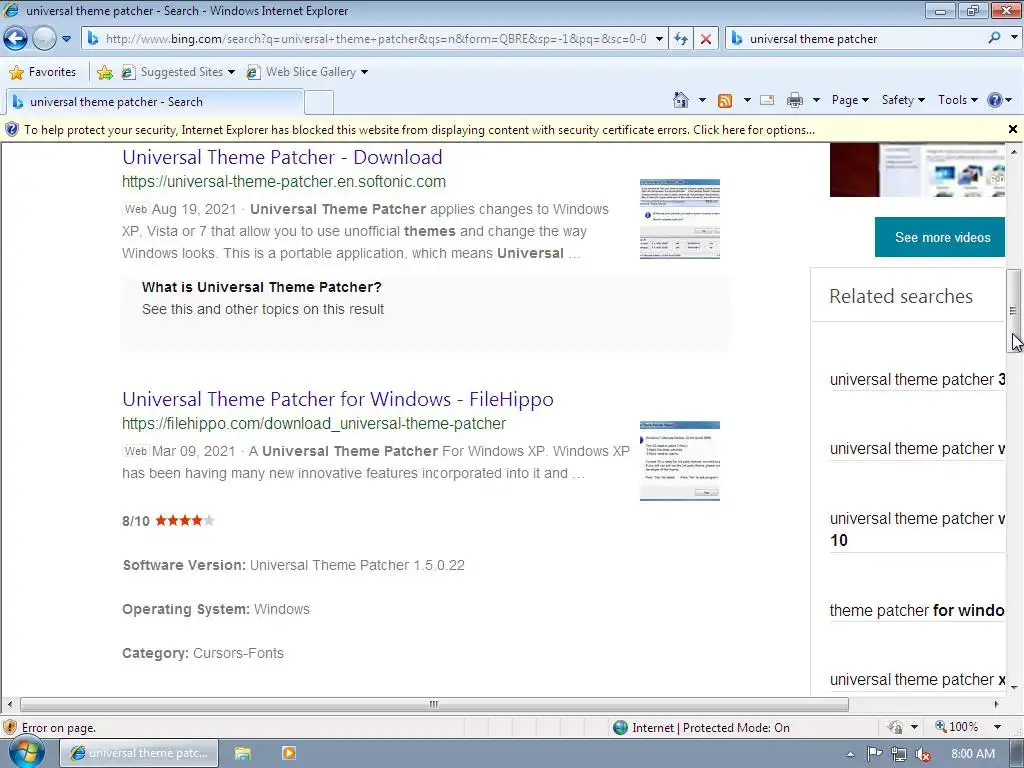Click the filehippo.com green URL

[314, 424]
